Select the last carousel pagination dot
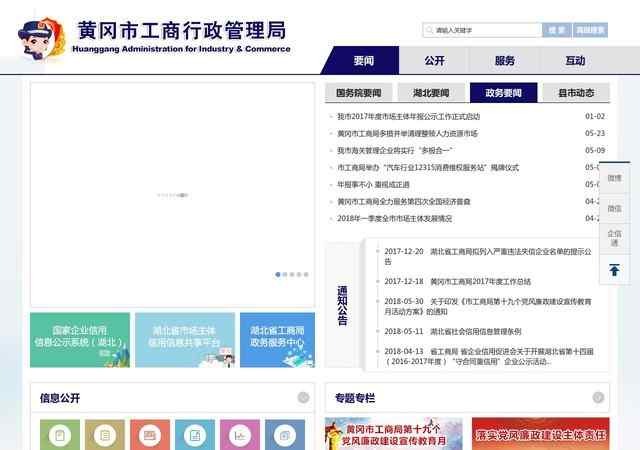The height and width of the screenshot is (450, 640). pos(306,274)
